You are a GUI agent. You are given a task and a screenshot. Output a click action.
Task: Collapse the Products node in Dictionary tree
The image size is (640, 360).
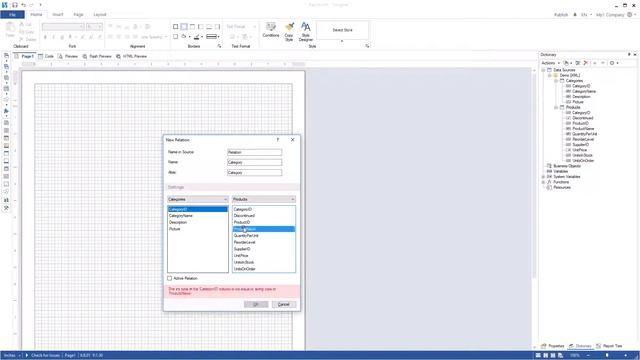[x=556, y=107]
